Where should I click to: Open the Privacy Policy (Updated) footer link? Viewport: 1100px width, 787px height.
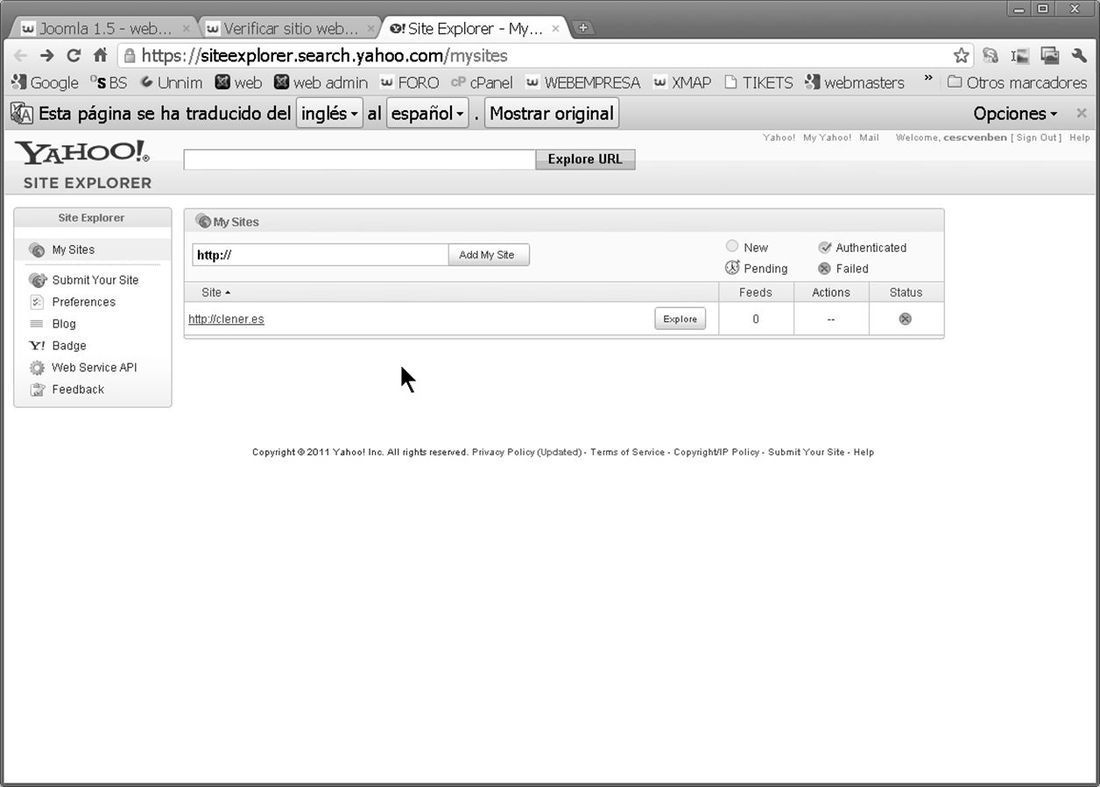527,452
